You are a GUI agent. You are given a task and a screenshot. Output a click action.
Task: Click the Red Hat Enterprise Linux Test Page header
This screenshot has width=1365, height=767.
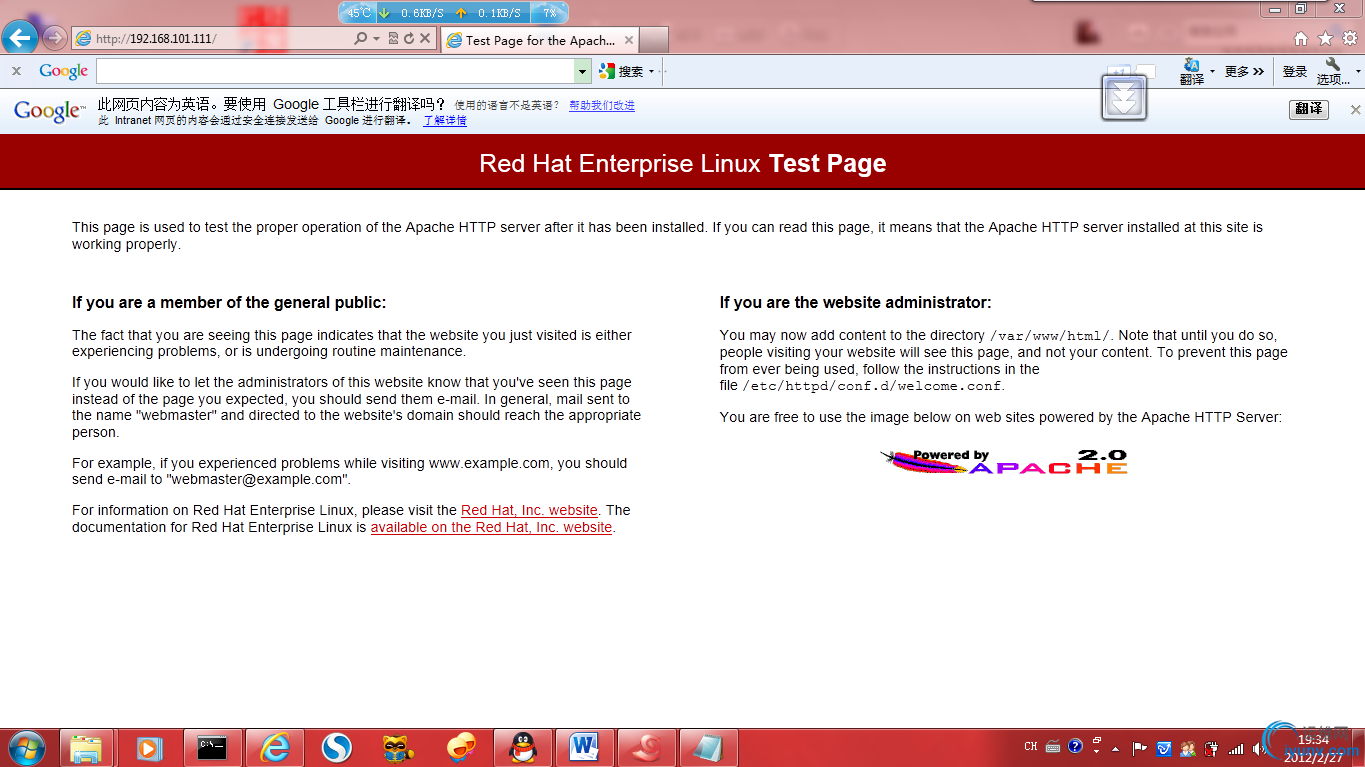(x=683, y=163)
